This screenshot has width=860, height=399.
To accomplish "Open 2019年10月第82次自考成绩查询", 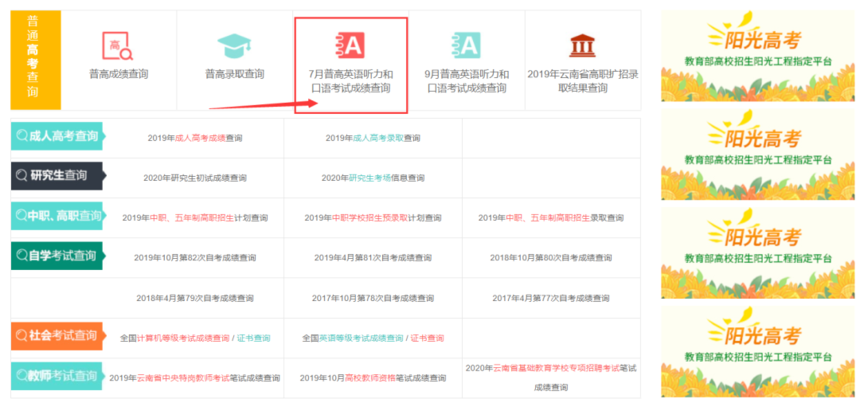I will pyautogui.click(x=195, y=257).
